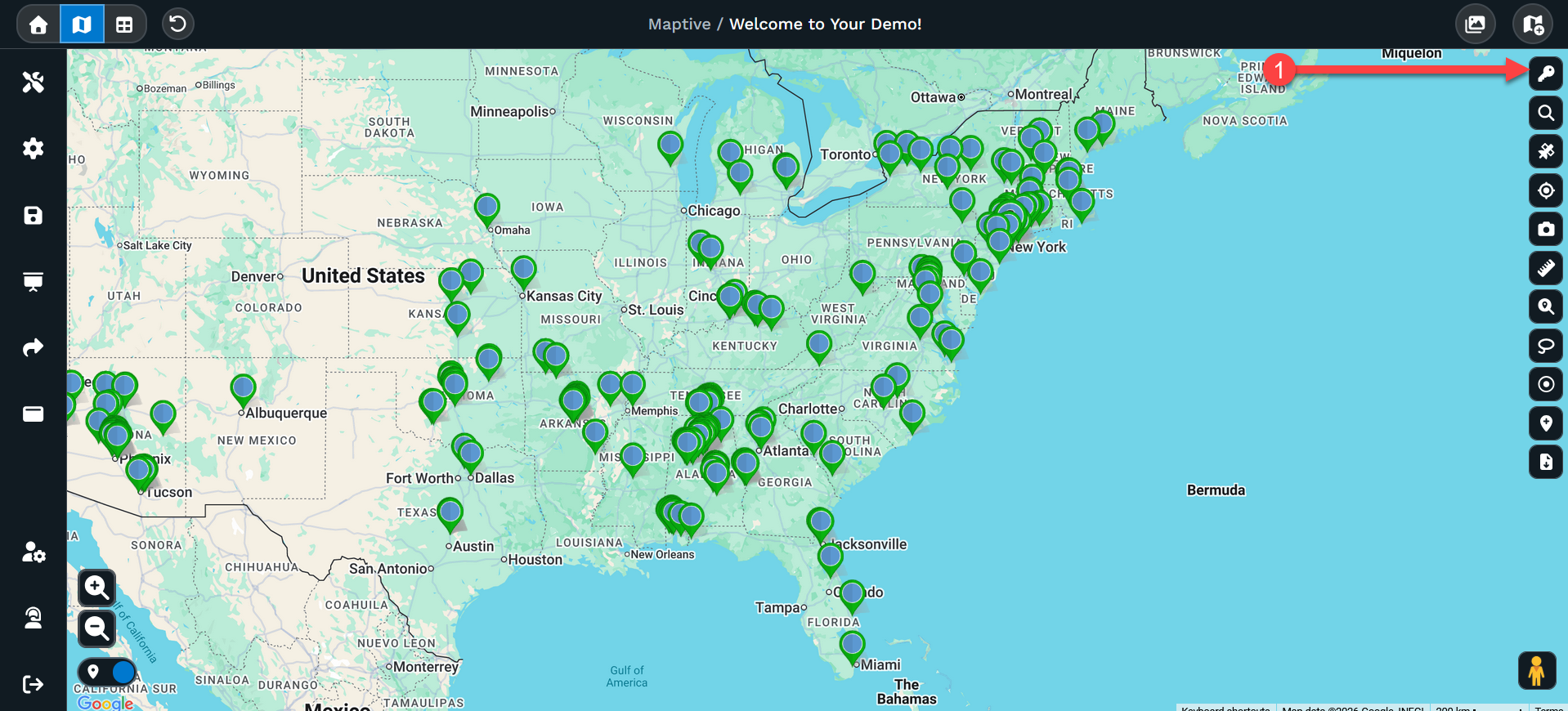Image resolution: width=1568 pixels, height=711 pixels.
Task: Open user account settings icon
Action: 33,552
